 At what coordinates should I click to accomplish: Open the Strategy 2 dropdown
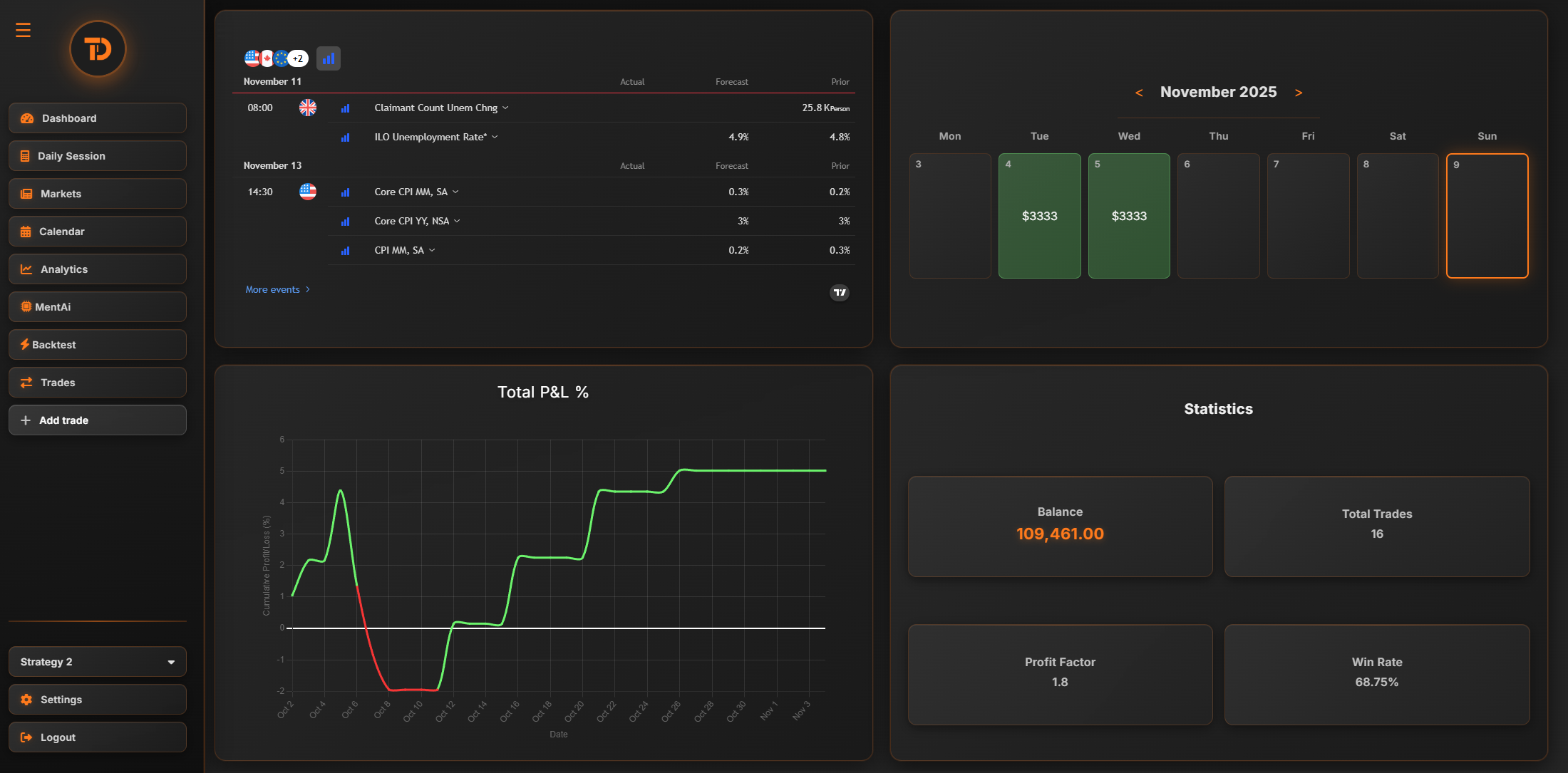click(x=98, y=662)
